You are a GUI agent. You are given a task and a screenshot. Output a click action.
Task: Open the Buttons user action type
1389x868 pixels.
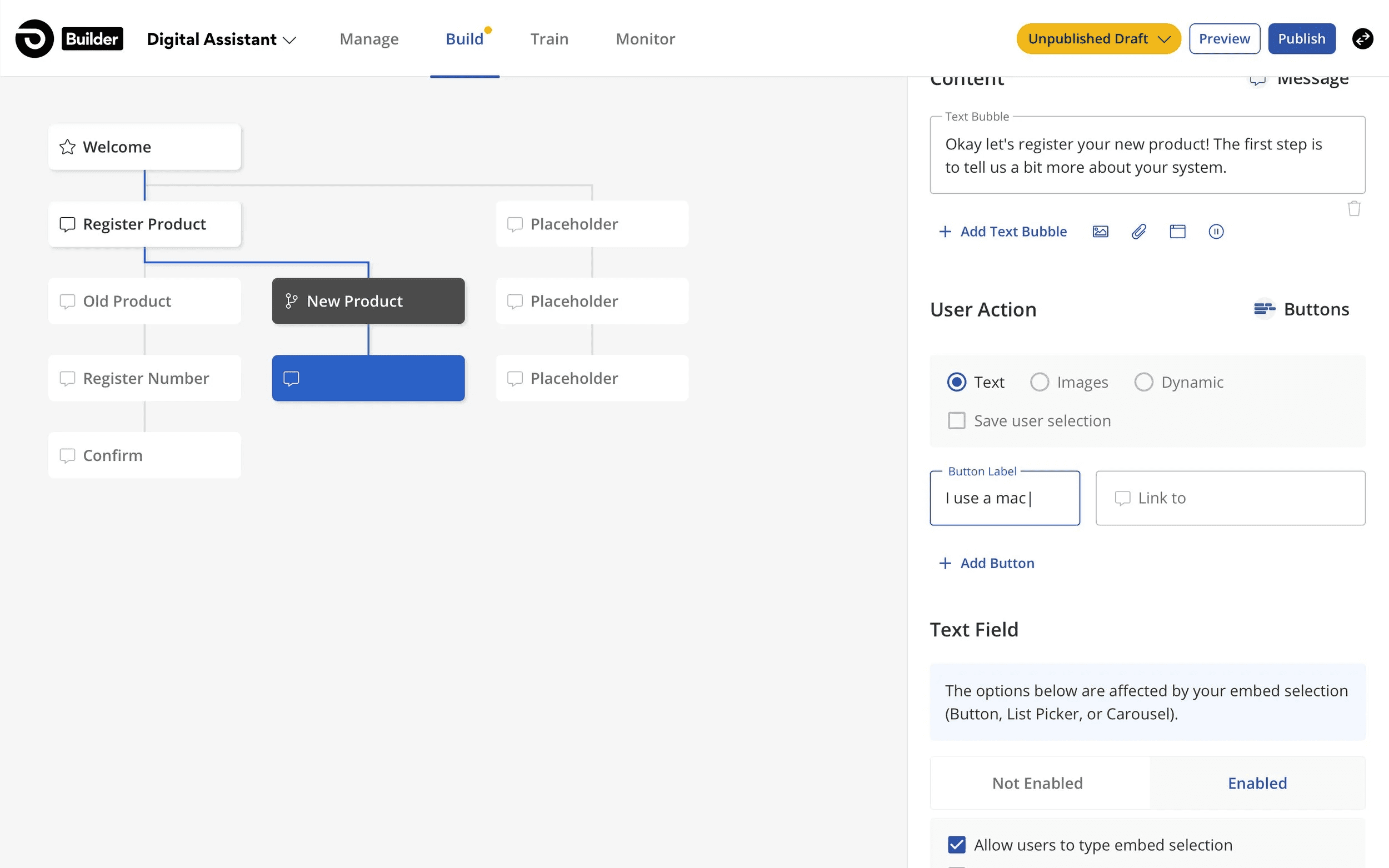(1301, 309)
